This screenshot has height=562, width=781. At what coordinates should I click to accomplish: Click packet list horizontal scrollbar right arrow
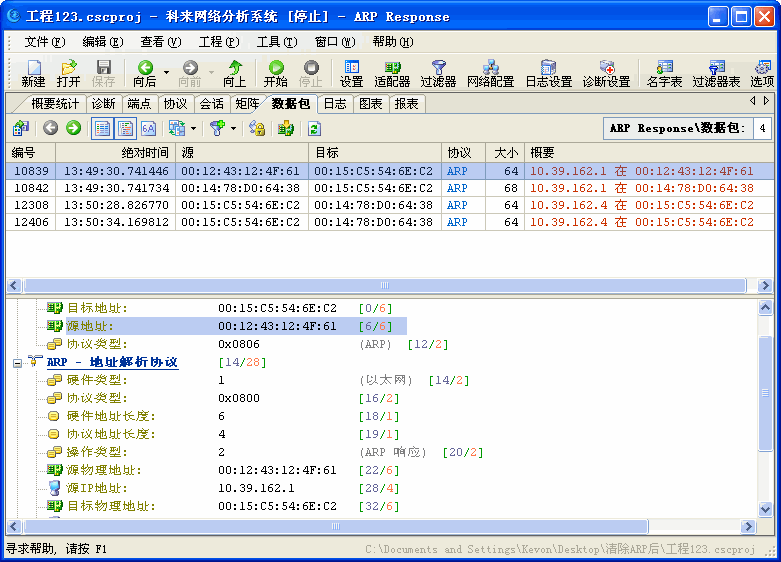coord(765,285)
